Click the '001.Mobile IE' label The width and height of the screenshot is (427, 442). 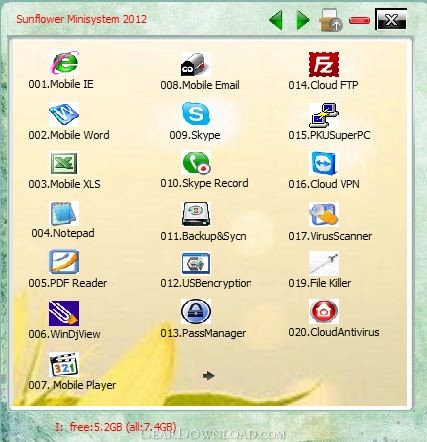[61, 84]
